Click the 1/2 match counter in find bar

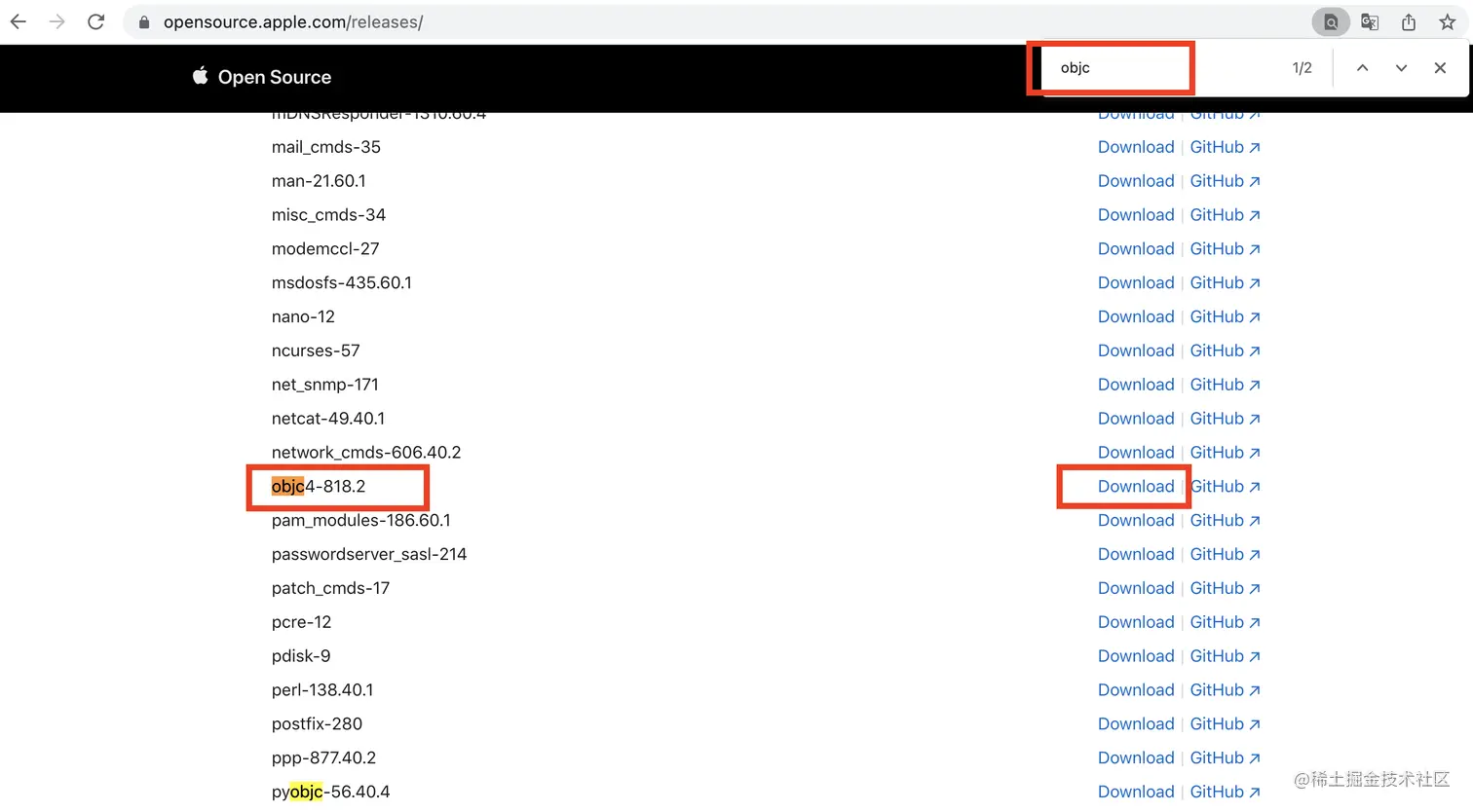1302,67
